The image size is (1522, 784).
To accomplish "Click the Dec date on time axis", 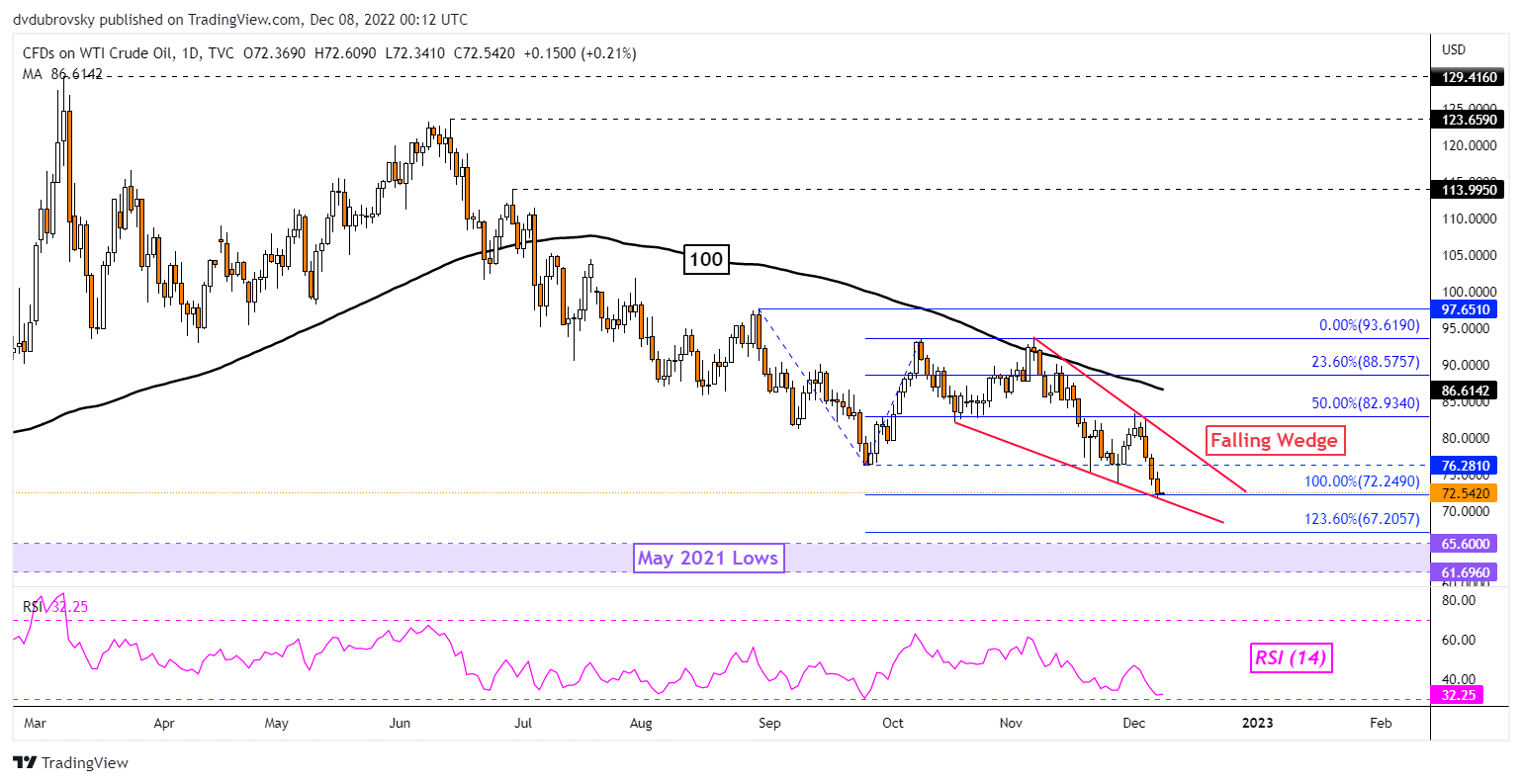I will (1134, 723).
